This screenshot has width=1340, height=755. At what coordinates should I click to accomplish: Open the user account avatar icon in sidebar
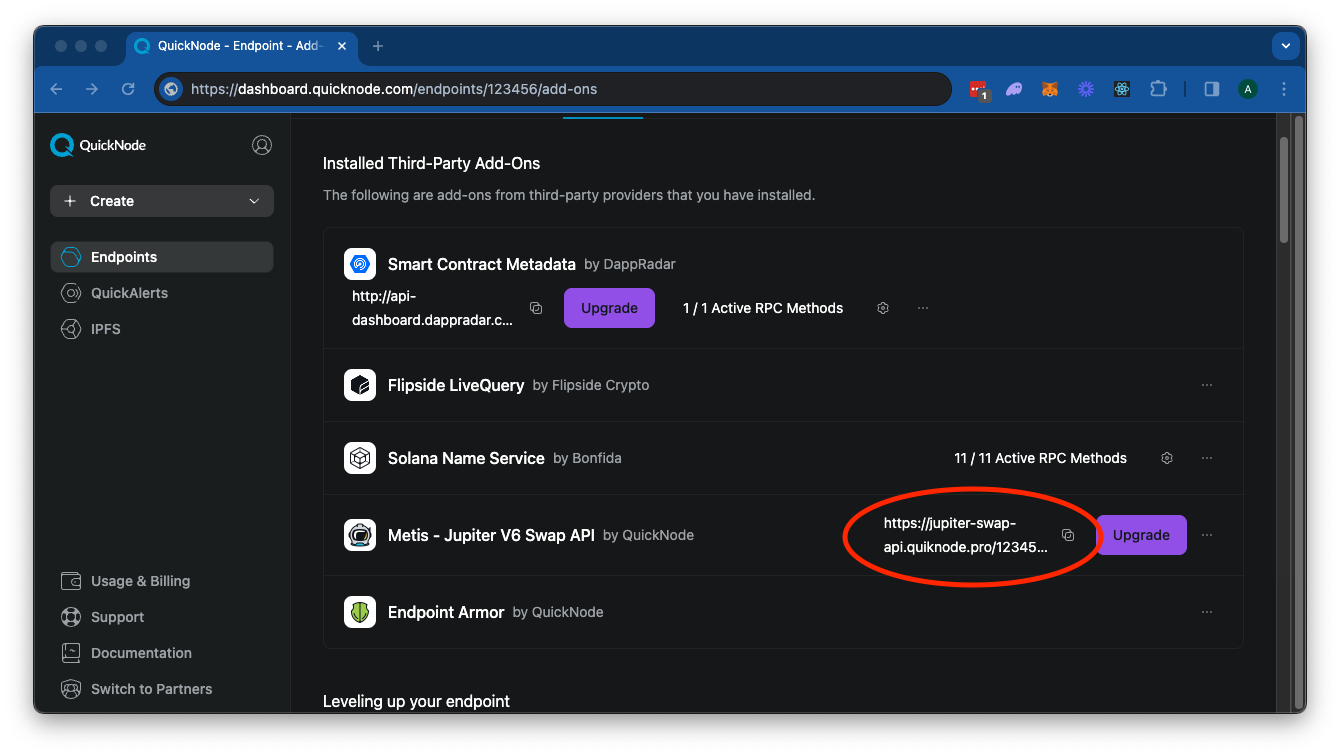pyautogui.click(x=262, y=145)
